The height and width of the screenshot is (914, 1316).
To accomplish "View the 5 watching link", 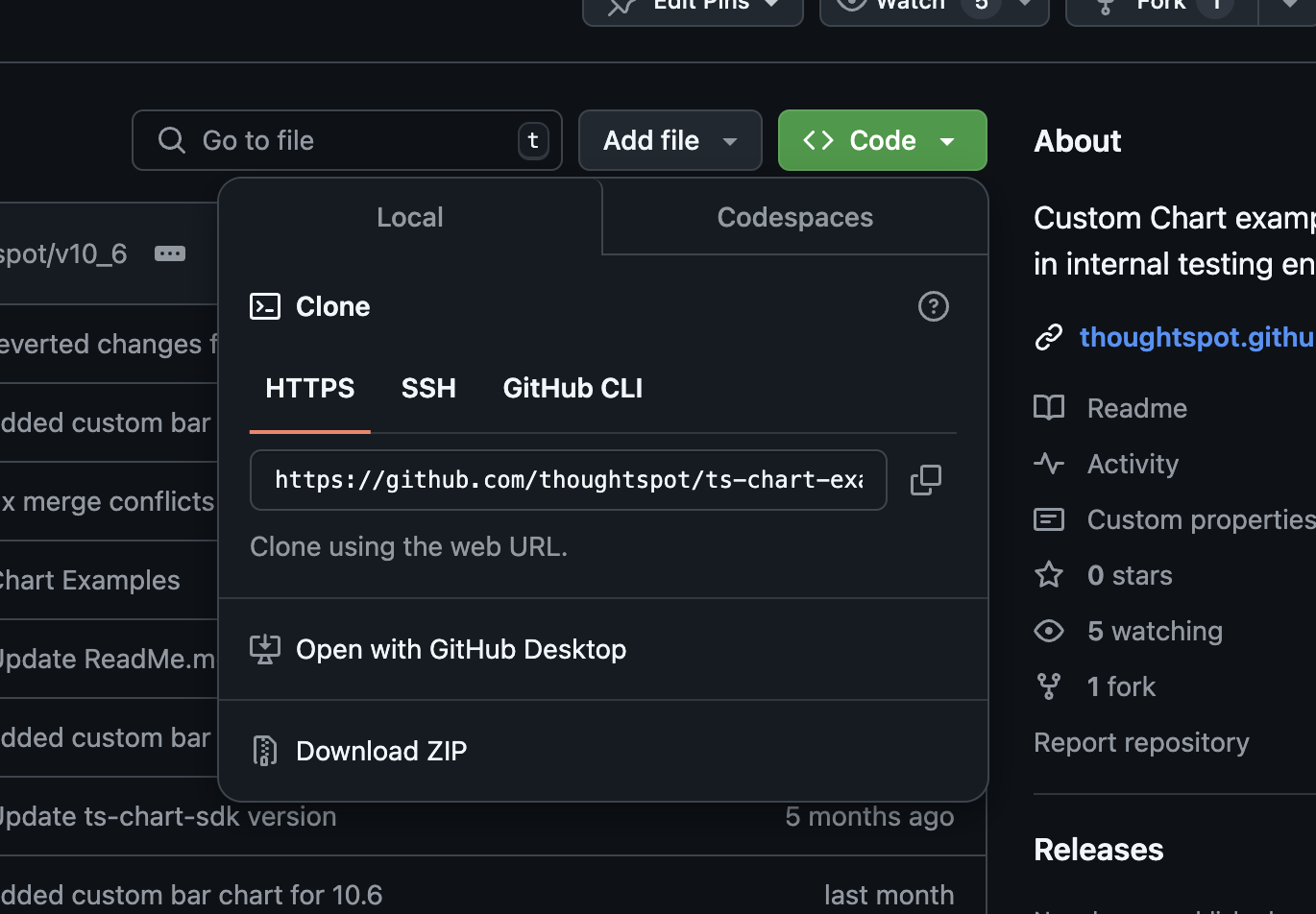I will pyautogui.click(x=1155, y=631).
